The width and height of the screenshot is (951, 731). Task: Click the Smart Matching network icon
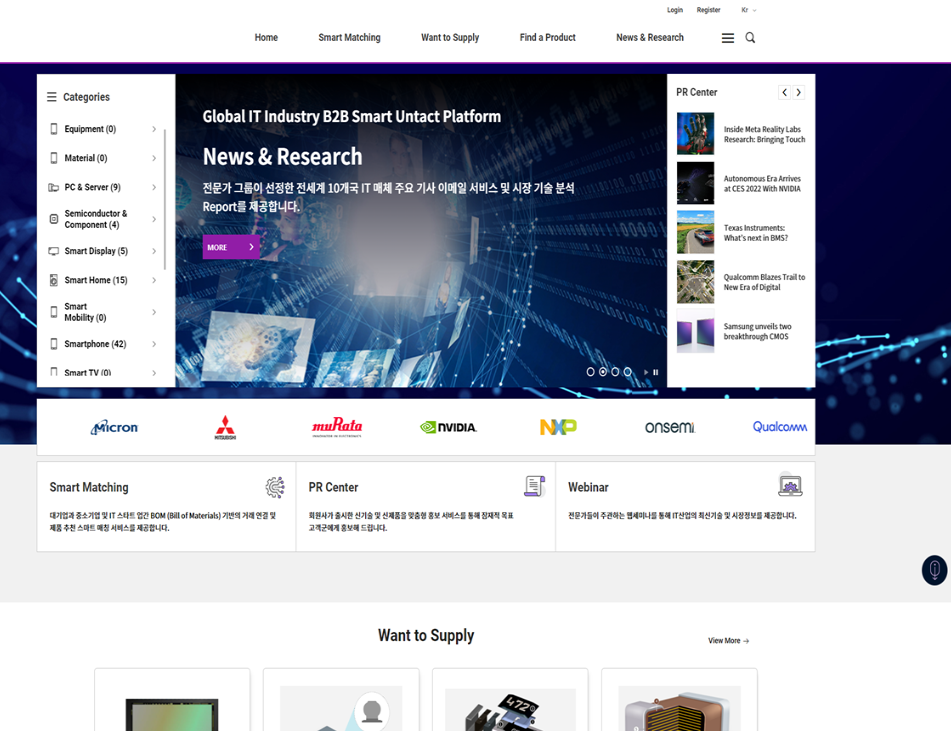pyautogui.click(x=275, y=487)
